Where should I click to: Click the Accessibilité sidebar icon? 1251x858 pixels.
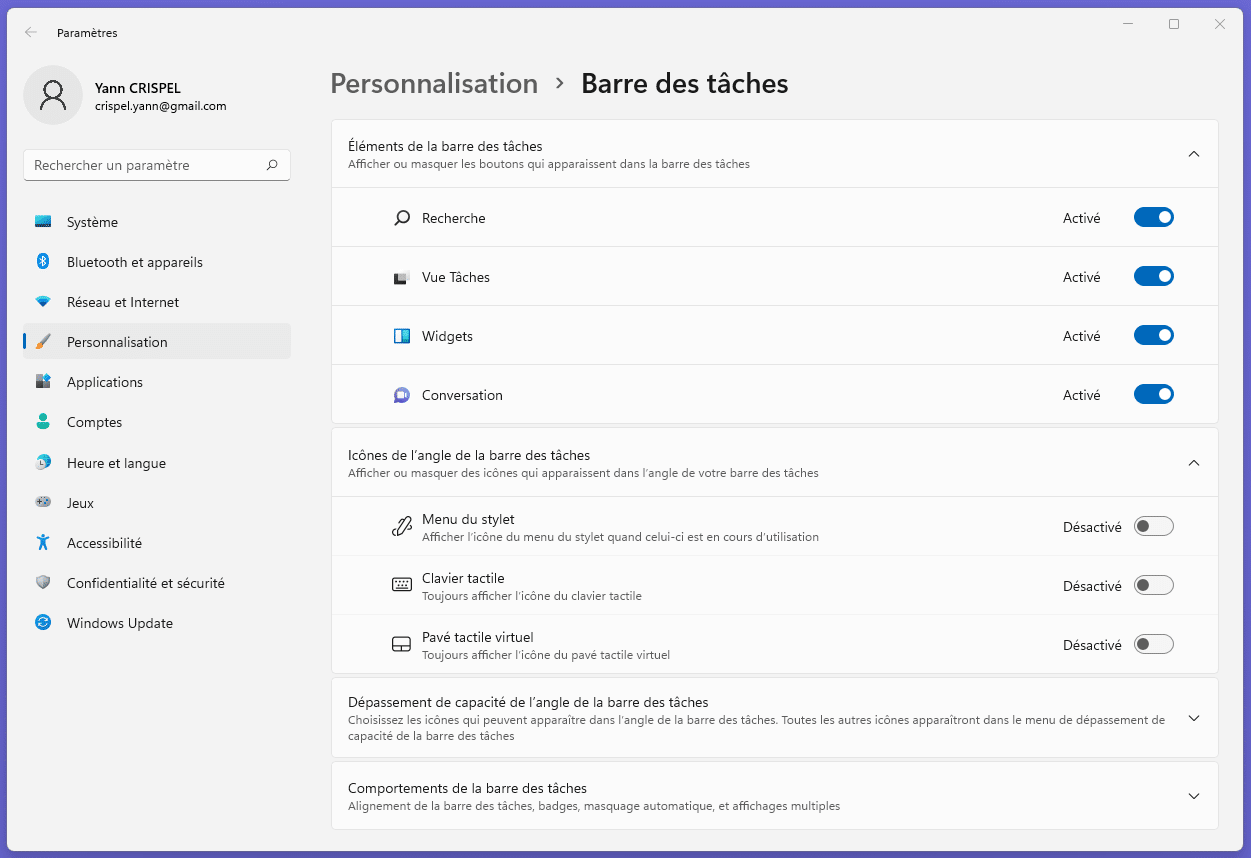coord(43,543)
